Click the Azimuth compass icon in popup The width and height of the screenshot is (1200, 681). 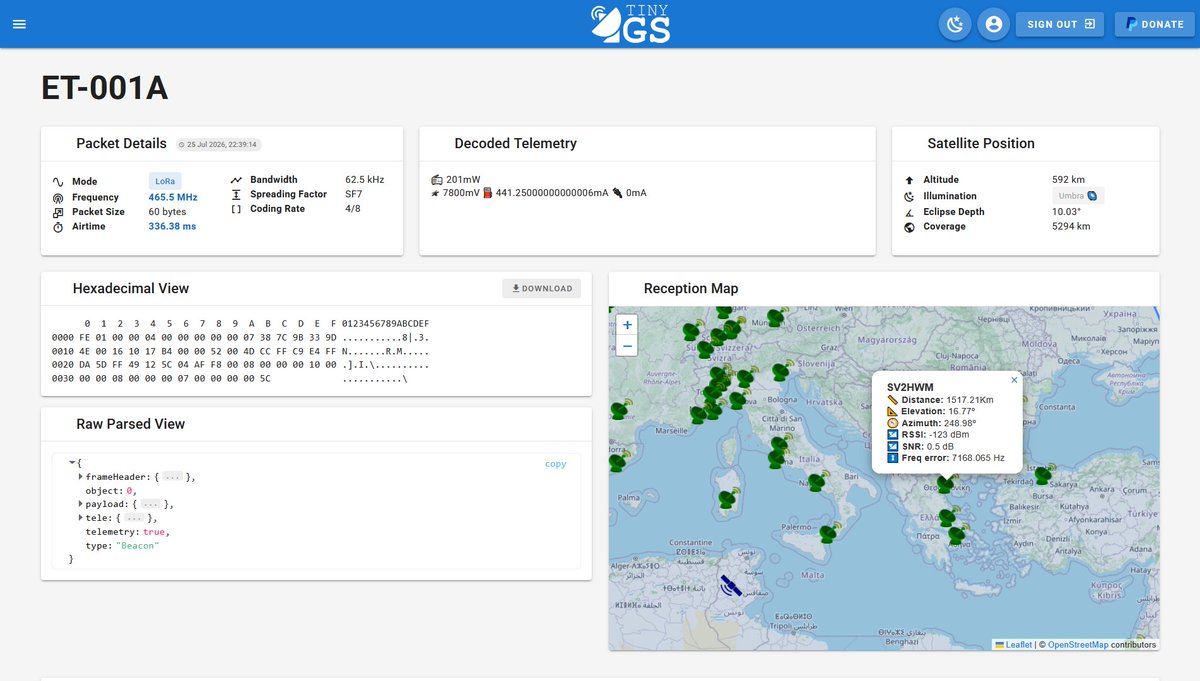(x=893, y=423)
